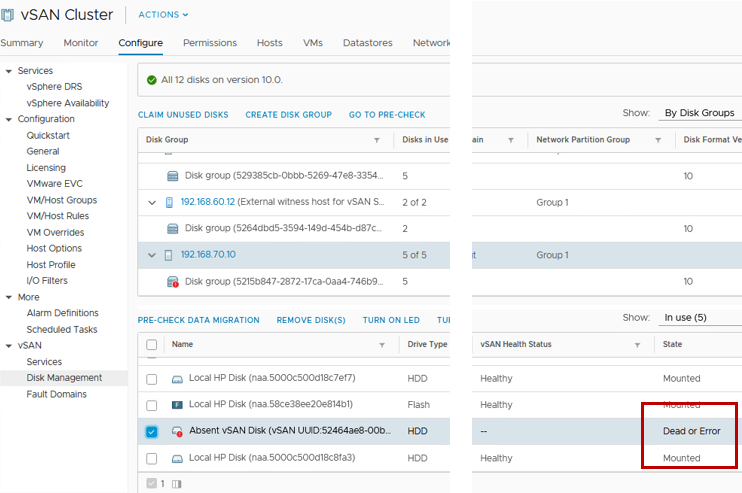This screenshot has height=493, width=742.
Task: Click the Absent vSAN Disk error icon
Action: [177, 431]
